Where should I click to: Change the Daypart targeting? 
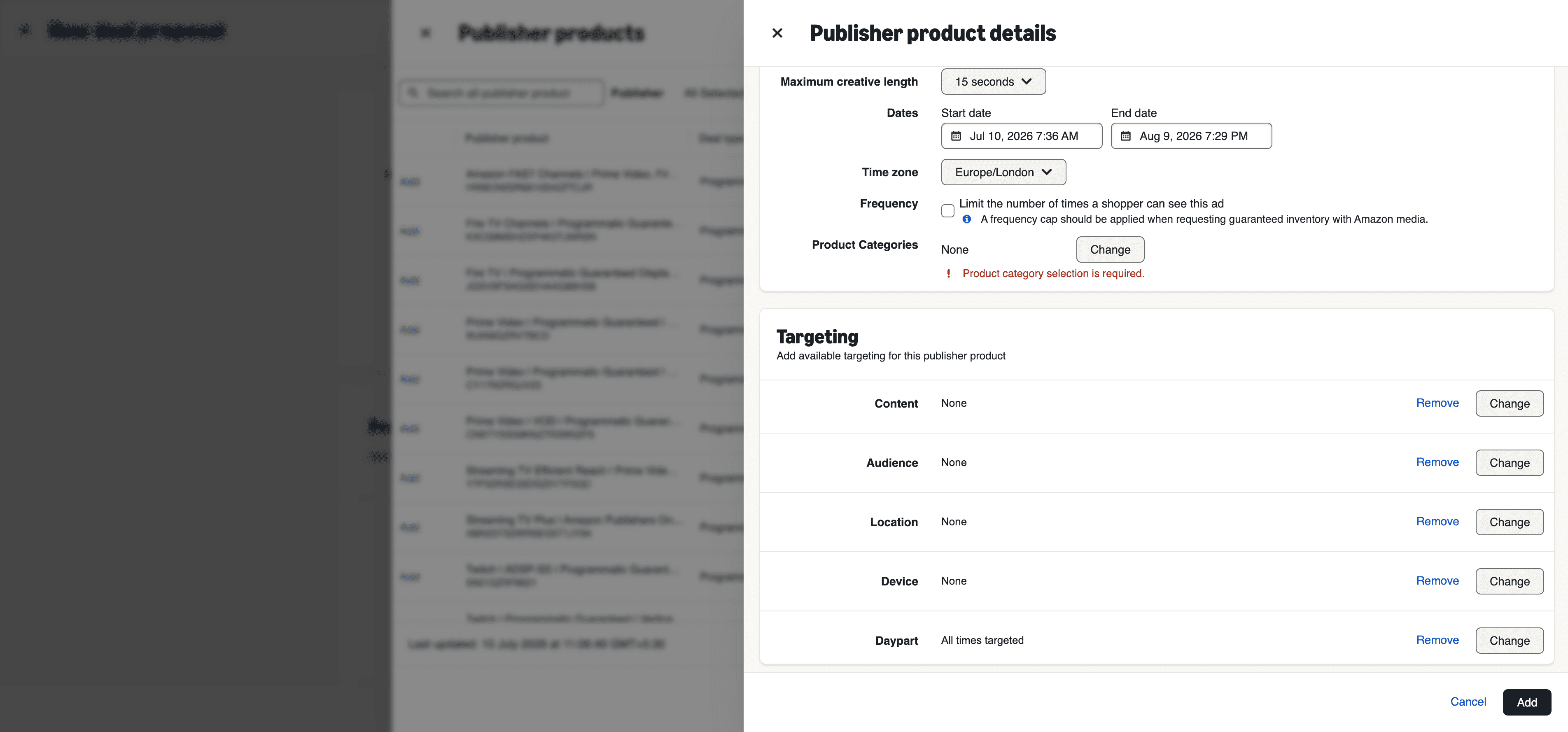coord(1510,641)
